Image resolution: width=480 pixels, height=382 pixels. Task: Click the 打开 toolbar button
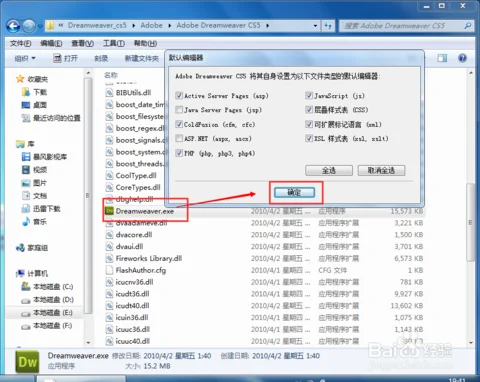pos(66,58)
